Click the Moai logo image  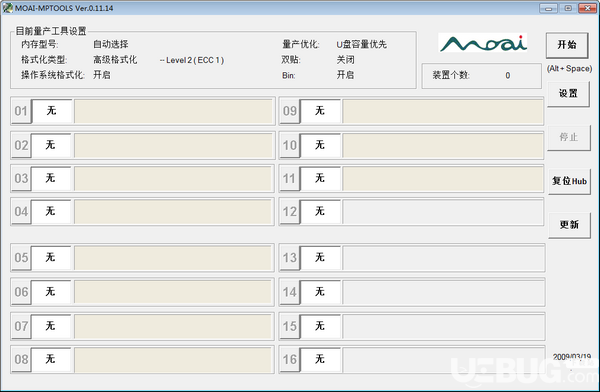pyautogui.click(x=483, y=42)
